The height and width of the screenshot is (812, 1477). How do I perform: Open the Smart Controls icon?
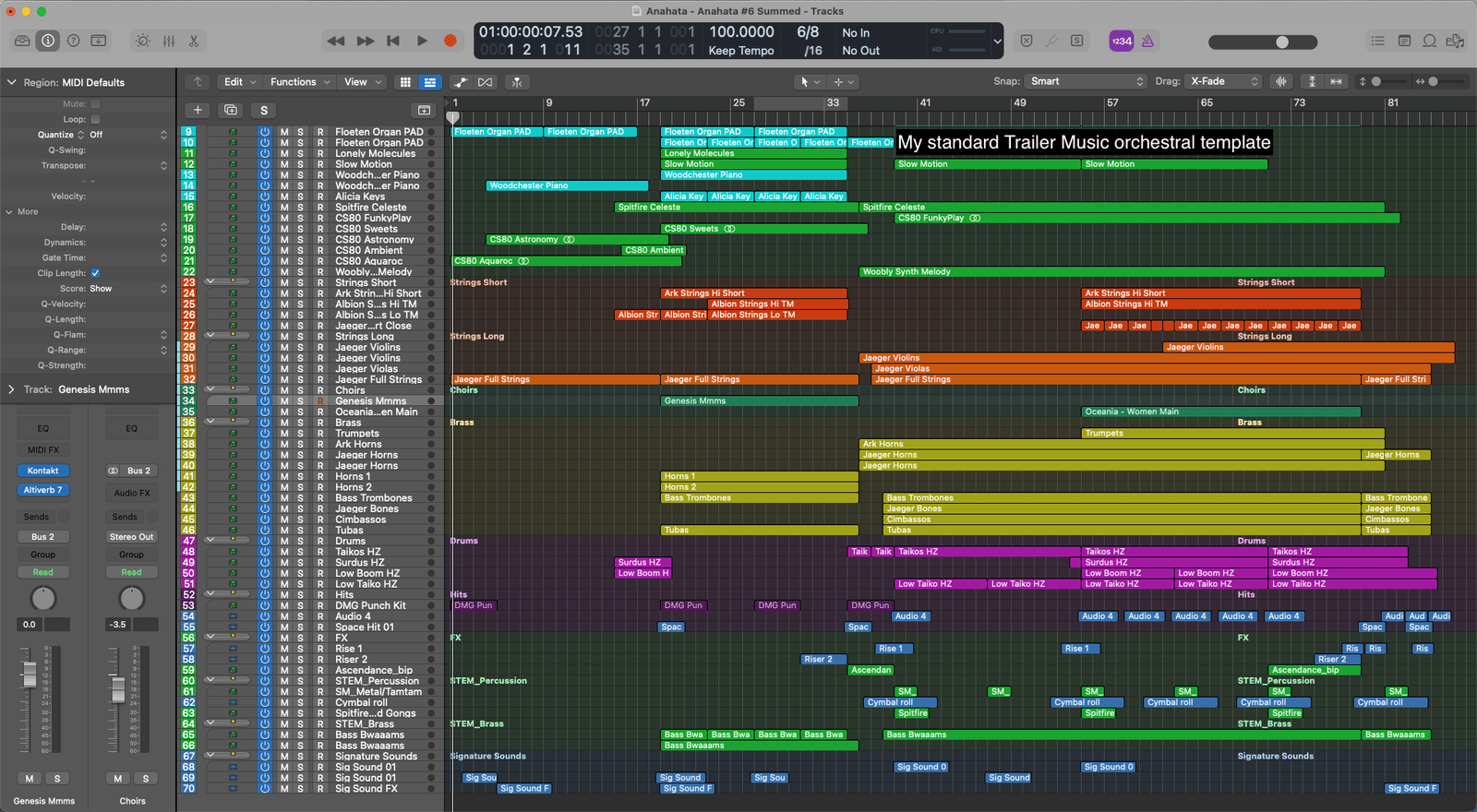143,41
